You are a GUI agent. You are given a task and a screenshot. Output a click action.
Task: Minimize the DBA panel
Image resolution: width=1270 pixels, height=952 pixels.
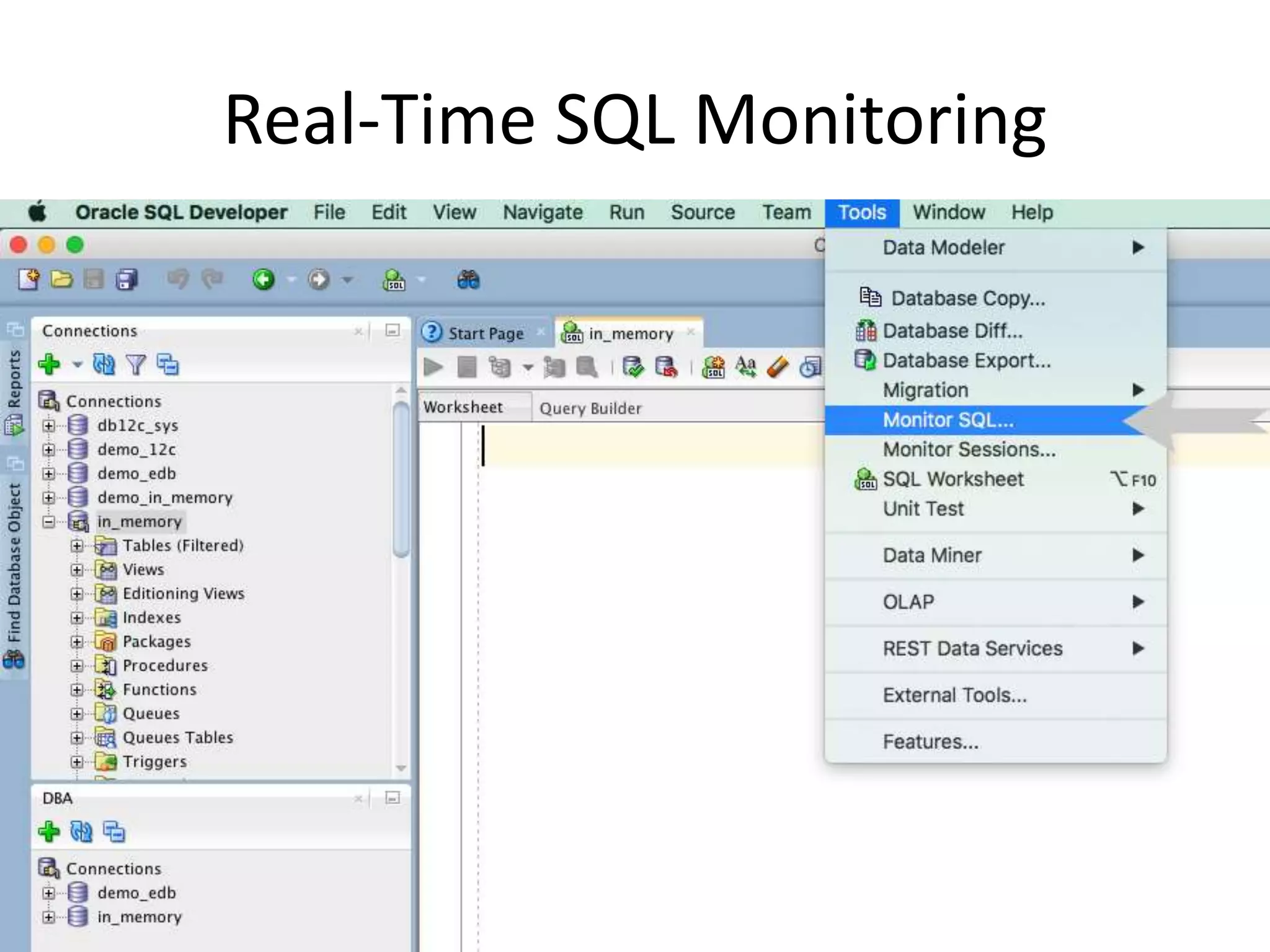(393, 798)
